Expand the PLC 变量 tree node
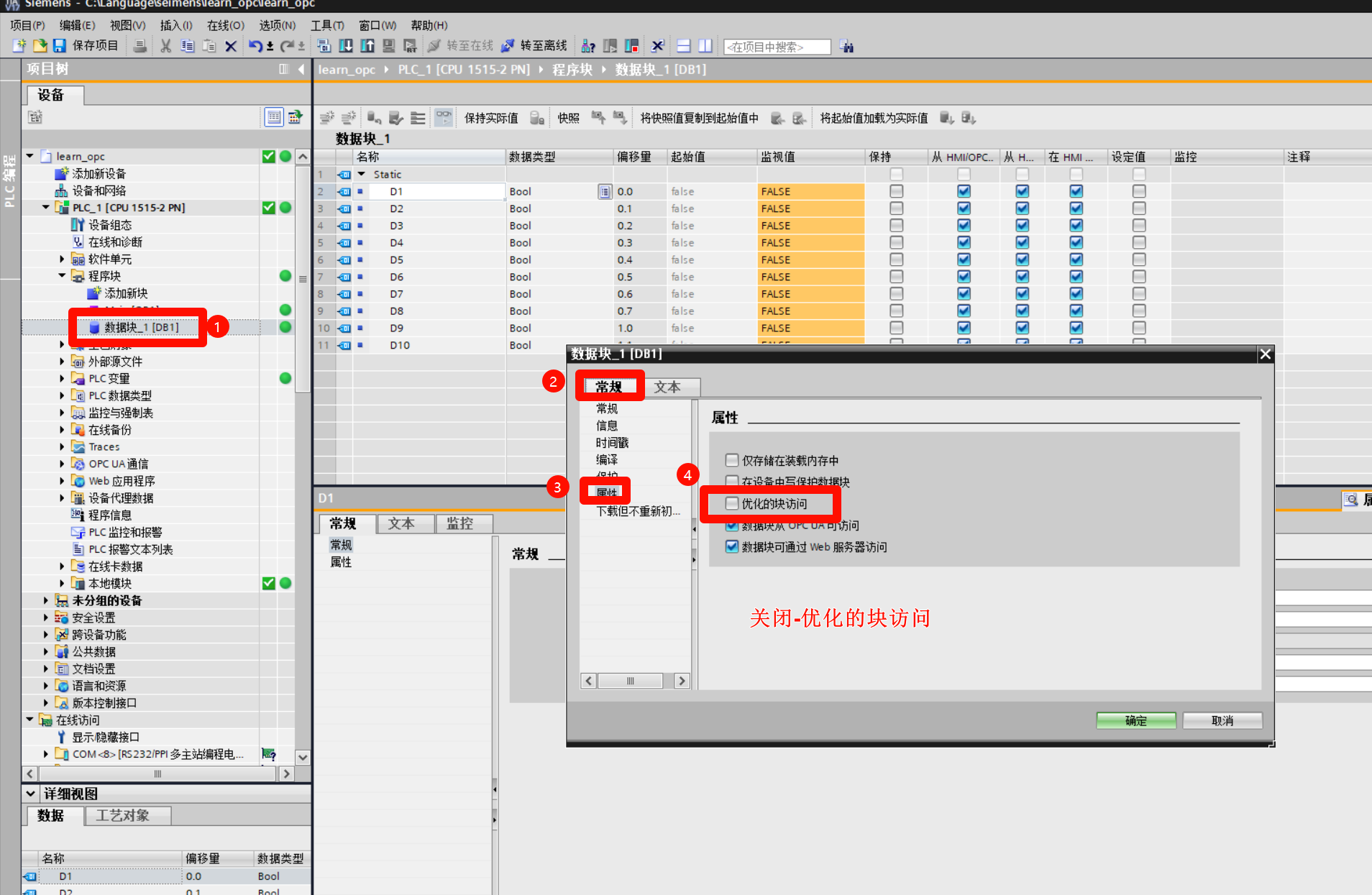Image resolution: width=1372 pixels, height=895 pixels. (x=62, y=378)
